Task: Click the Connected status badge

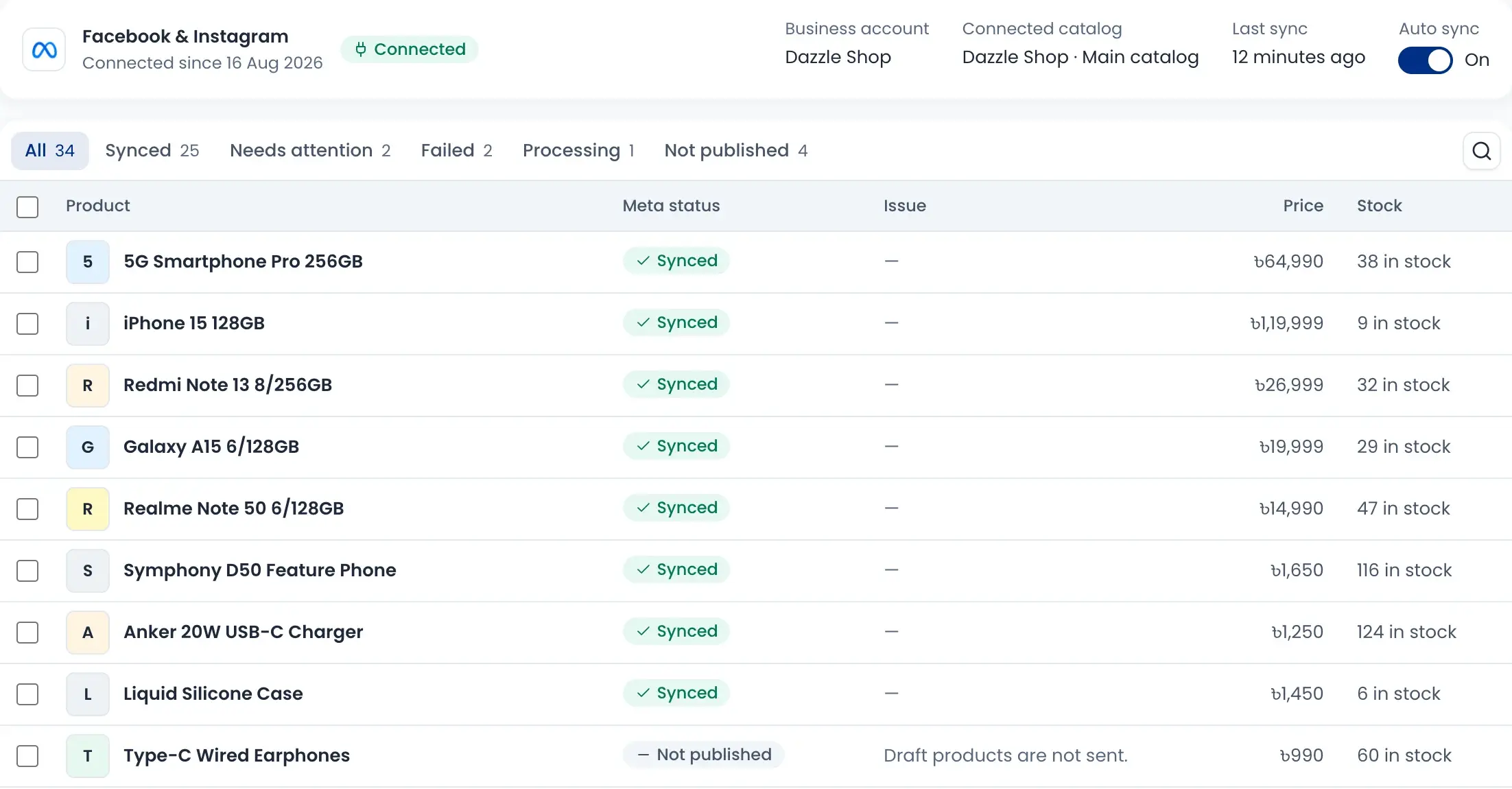Action: click(x=410, y=49)
